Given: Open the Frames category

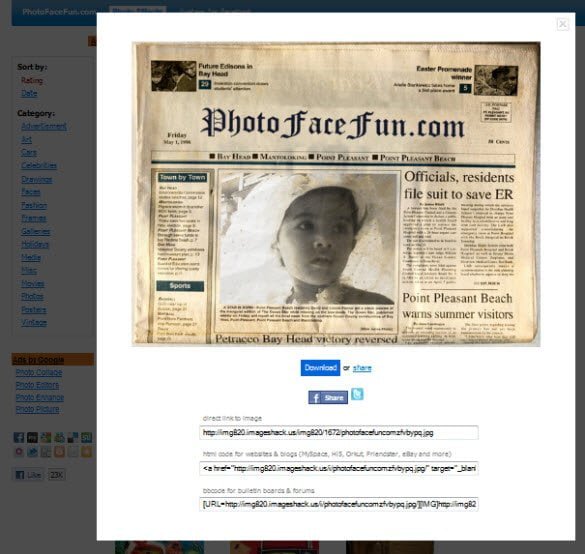Looking at the screenshot, I should click(34, 218).
